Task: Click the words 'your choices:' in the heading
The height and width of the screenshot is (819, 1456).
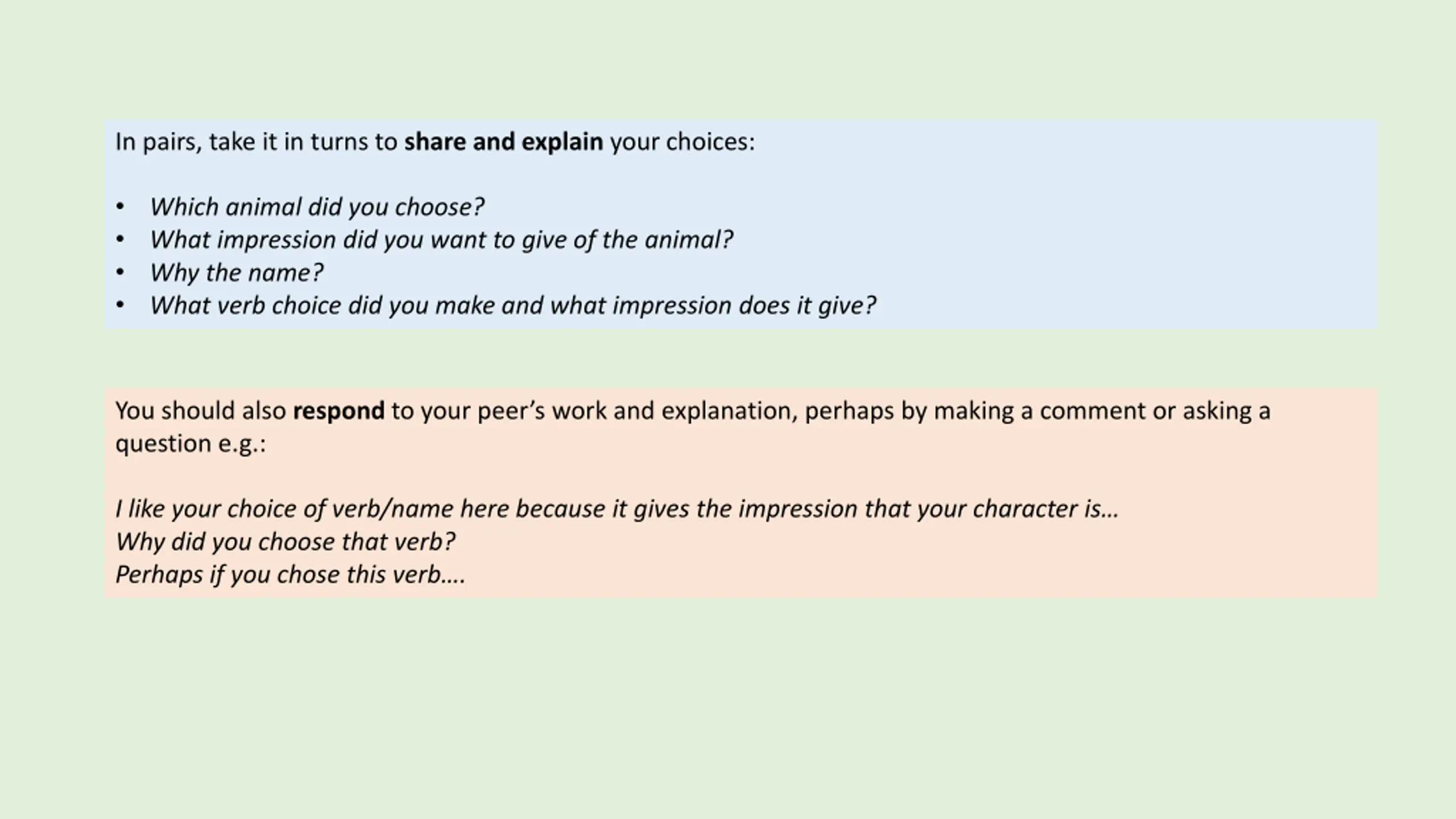Action: (682, 142)
